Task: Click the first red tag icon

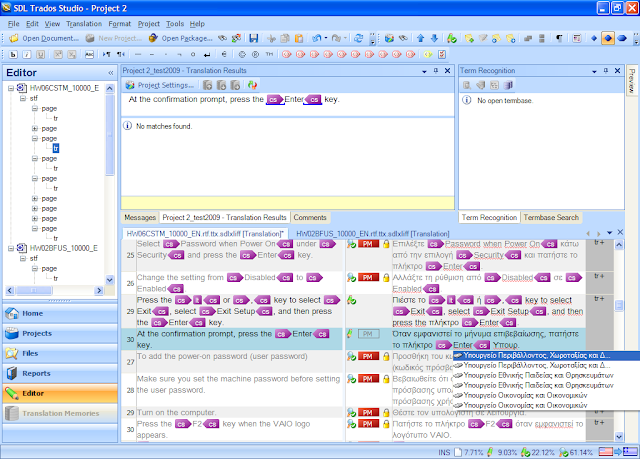Action: (287, 54)
